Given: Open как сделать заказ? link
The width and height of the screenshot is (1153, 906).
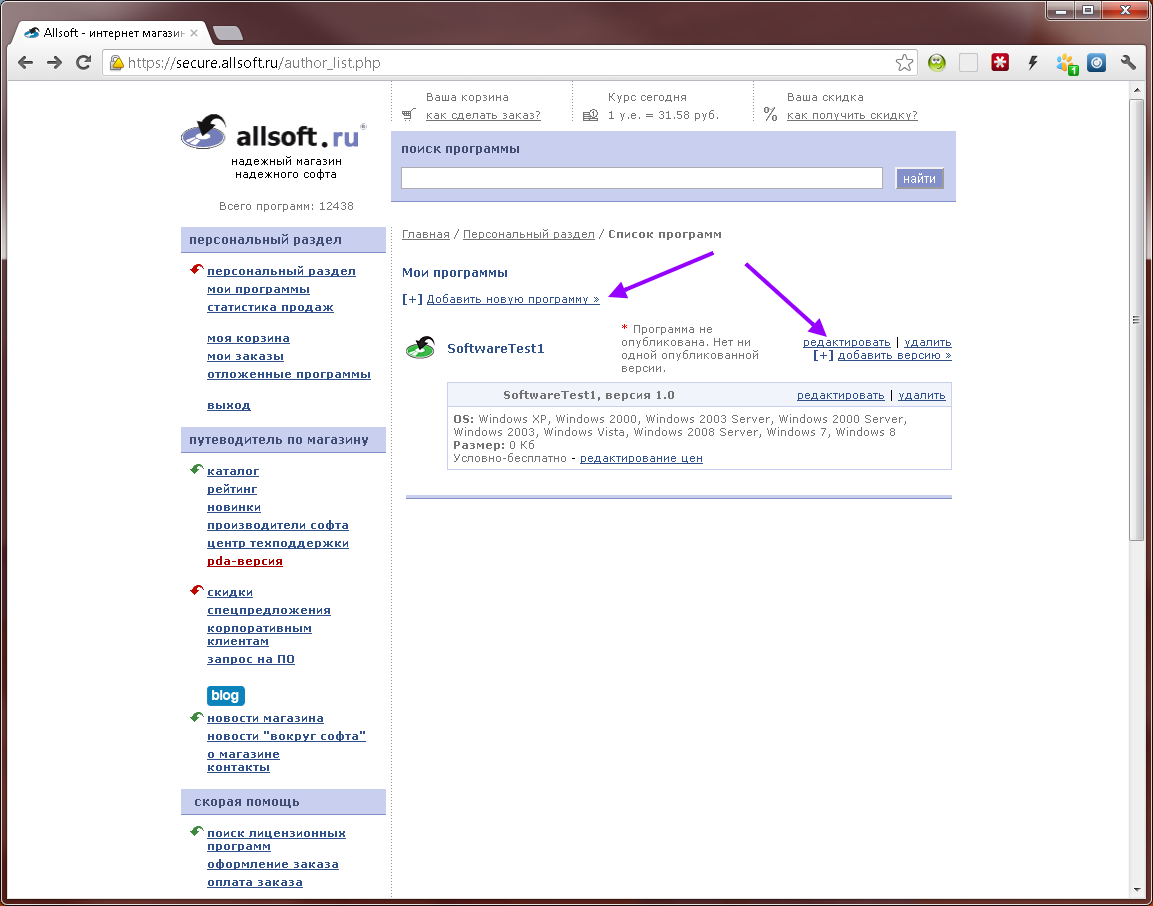Looking at the screenshot, I should 483,115.
